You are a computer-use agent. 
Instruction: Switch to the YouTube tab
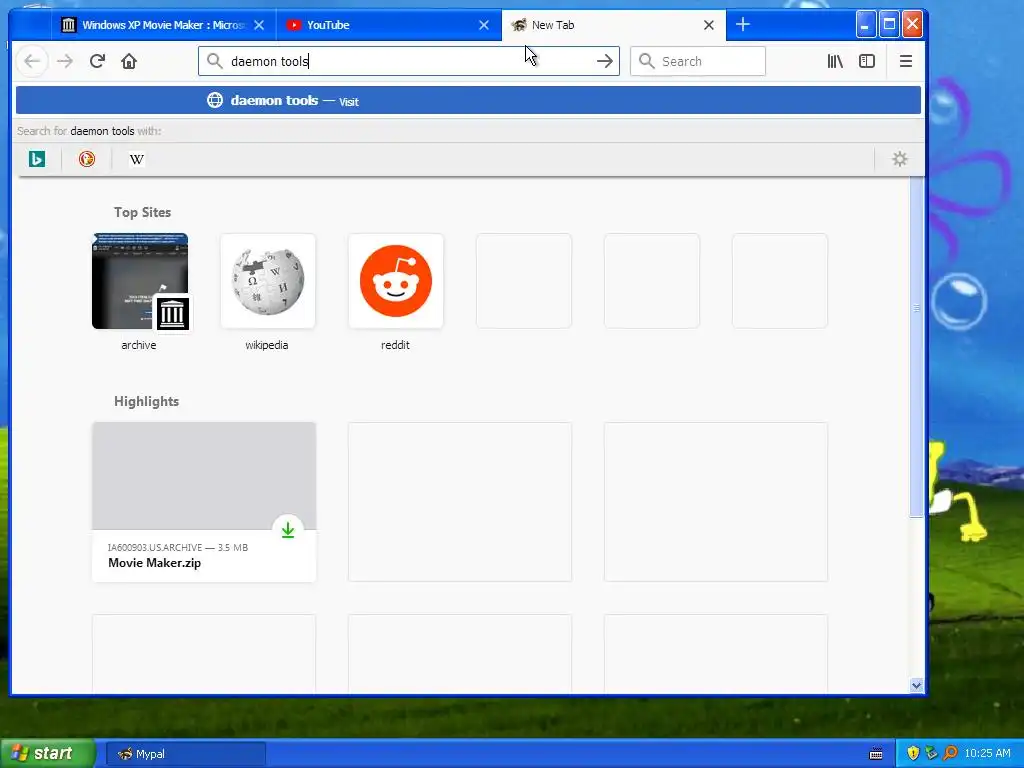point(389,25)
